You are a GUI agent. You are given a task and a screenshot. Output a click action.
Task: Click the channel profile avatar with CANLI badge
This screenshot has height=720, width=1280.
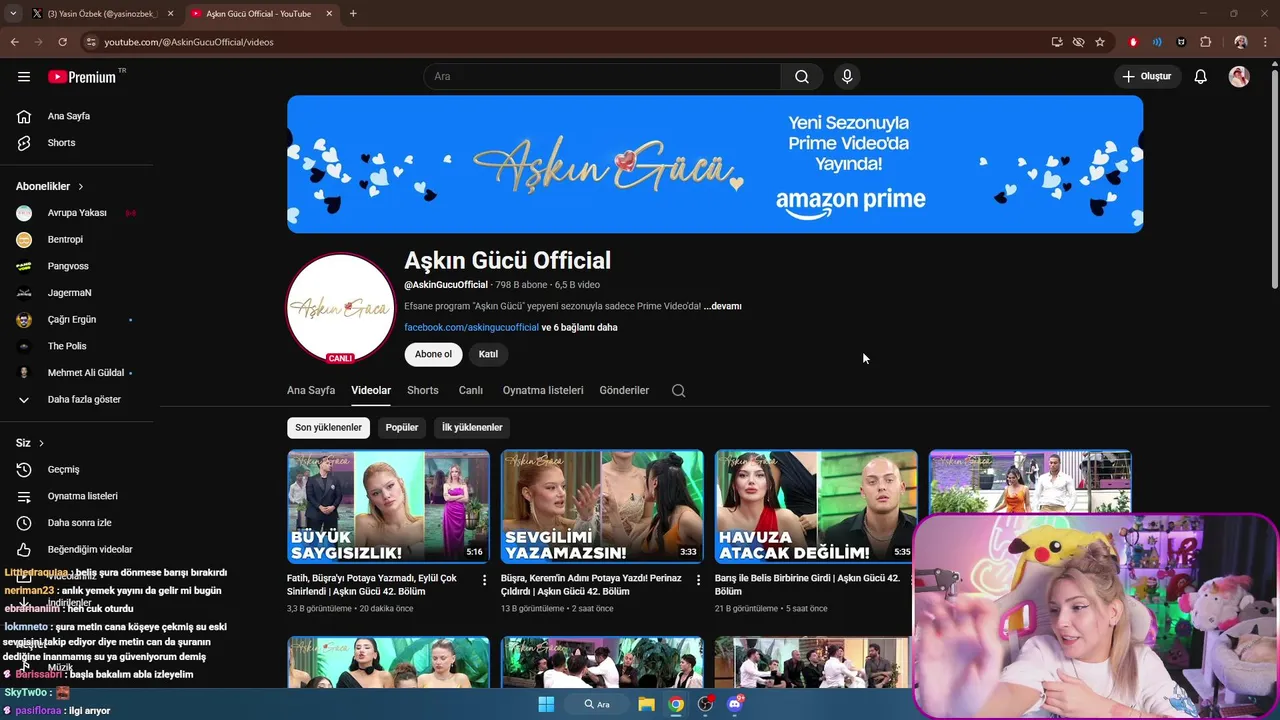[x=341, y=308]
